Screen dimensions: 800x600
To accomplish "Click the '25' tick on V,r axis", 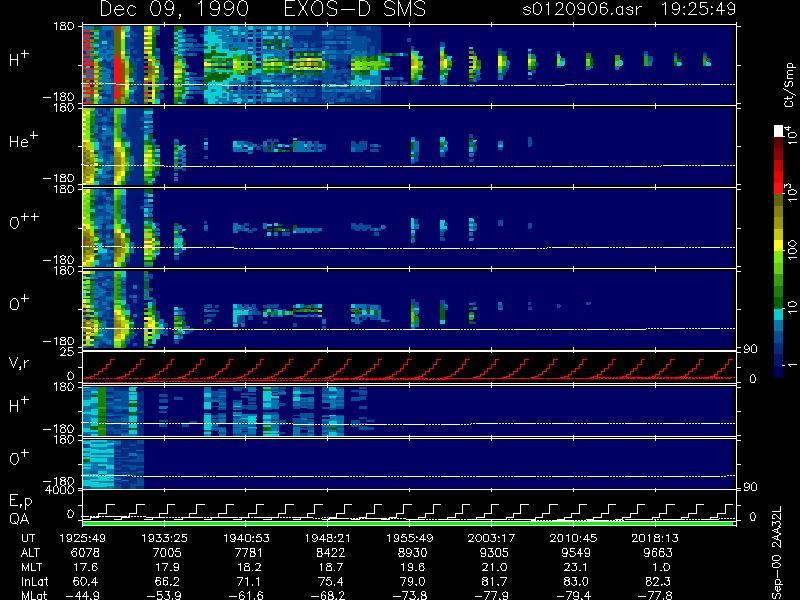I will pos(68,352).
